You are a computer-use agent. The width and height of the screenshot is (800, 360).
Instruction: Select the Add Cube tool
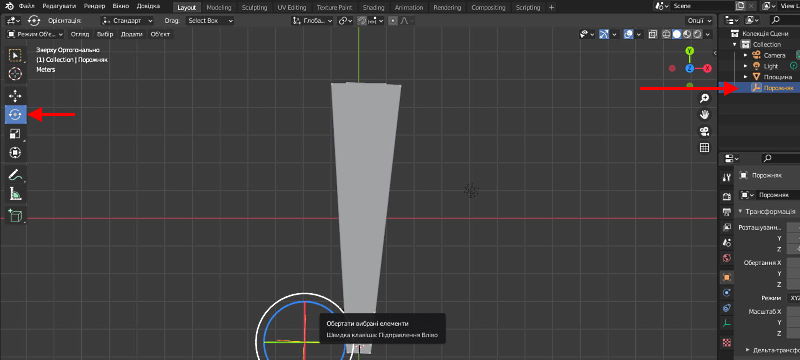point(15,216)
